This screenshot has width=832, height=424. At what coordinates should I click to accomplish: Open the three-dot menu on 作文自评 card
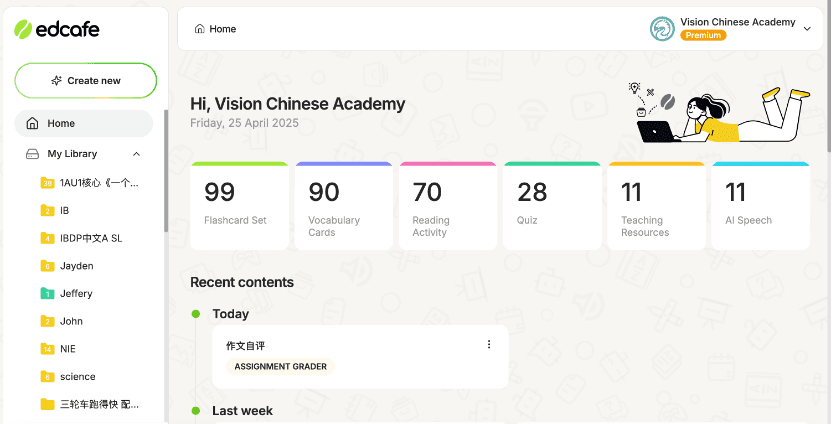click(489, 345)
